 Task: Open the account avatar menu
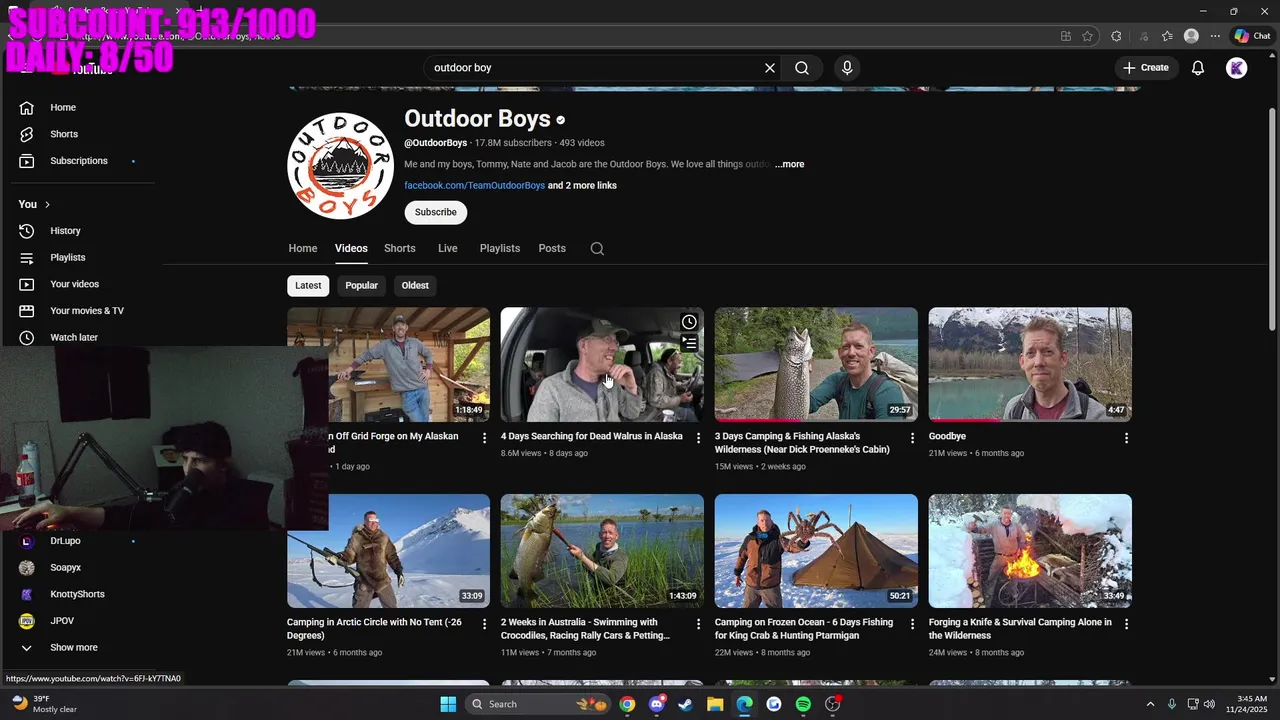point(1237,68)
